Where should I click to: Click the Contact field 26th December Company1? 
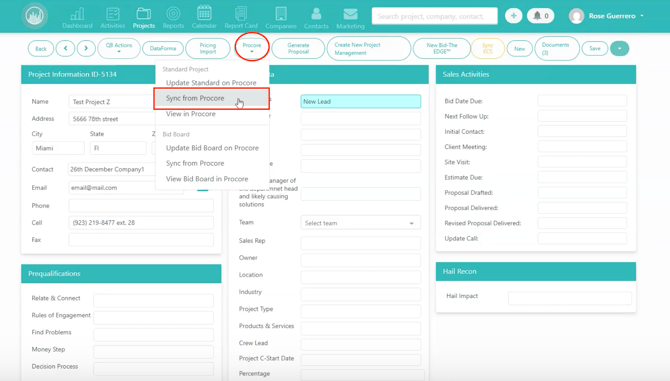pyautogui.click(x=112, y=169)
